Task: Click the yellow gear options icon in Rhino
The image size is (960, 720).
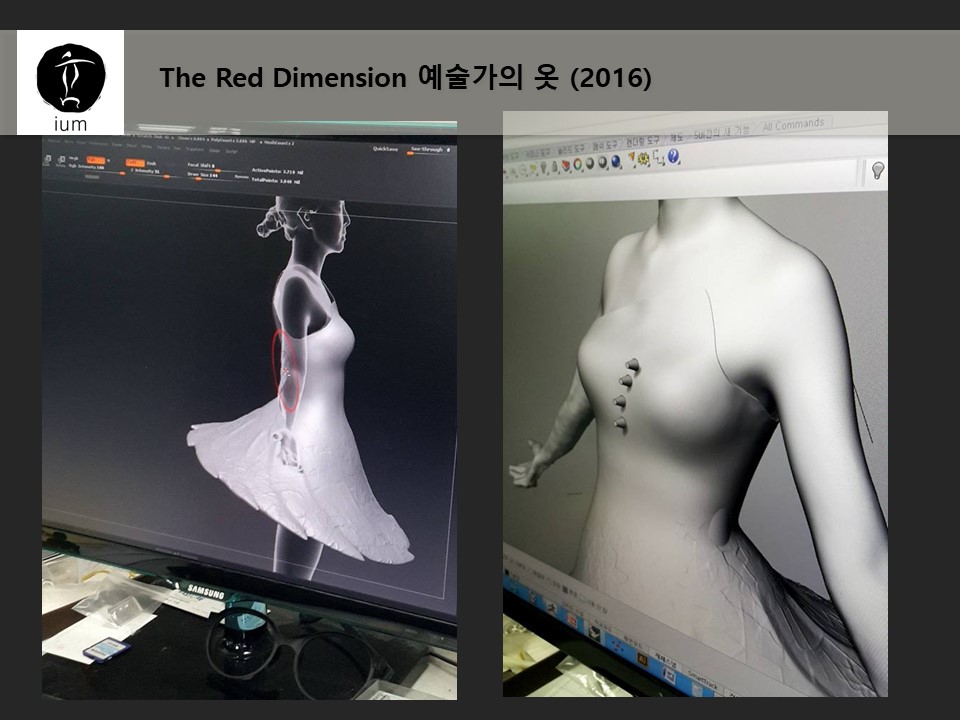Action: pos(643,159)
